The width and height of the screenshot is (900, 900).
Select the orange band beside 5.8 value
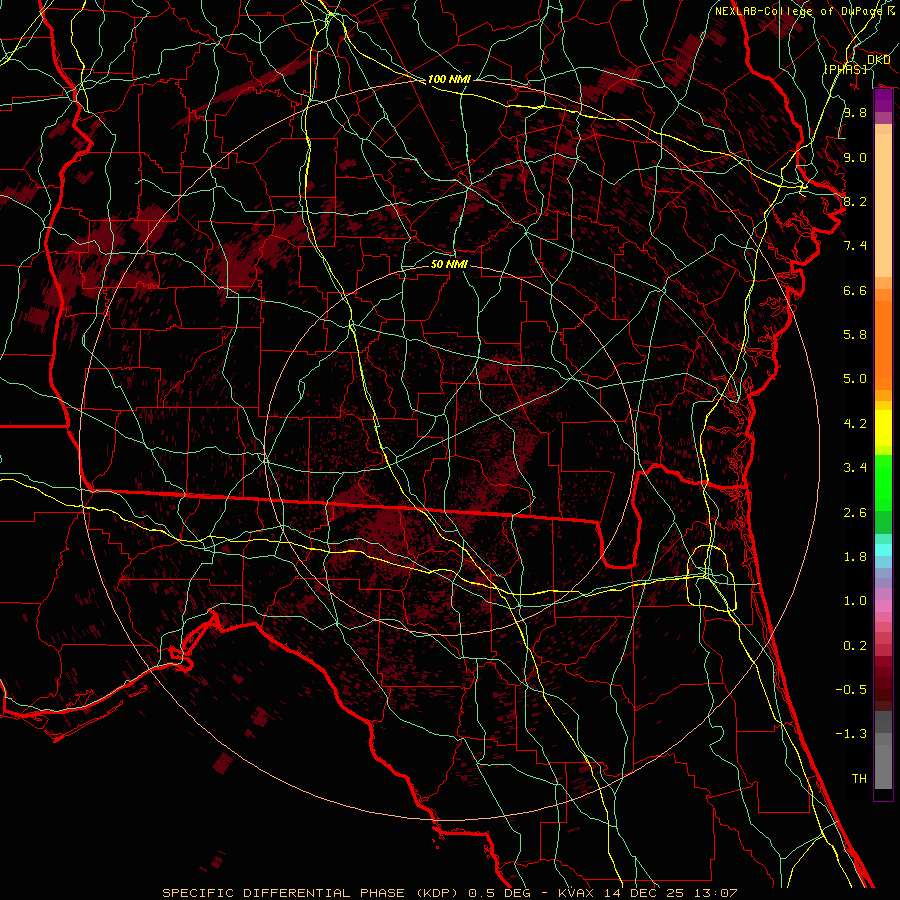[x=883, y=335]
